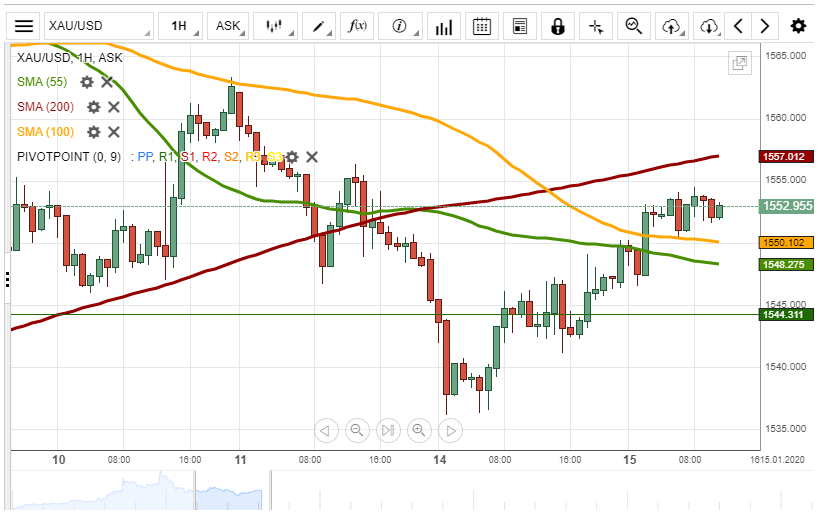Click the 15 date label on time axis
Viewport: 818px width, 512px height.
pyautogui.click(x=630, y=460)
